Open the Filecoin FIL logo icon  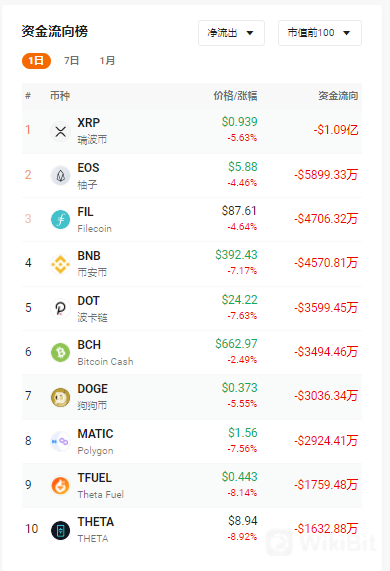pos(60,220)
